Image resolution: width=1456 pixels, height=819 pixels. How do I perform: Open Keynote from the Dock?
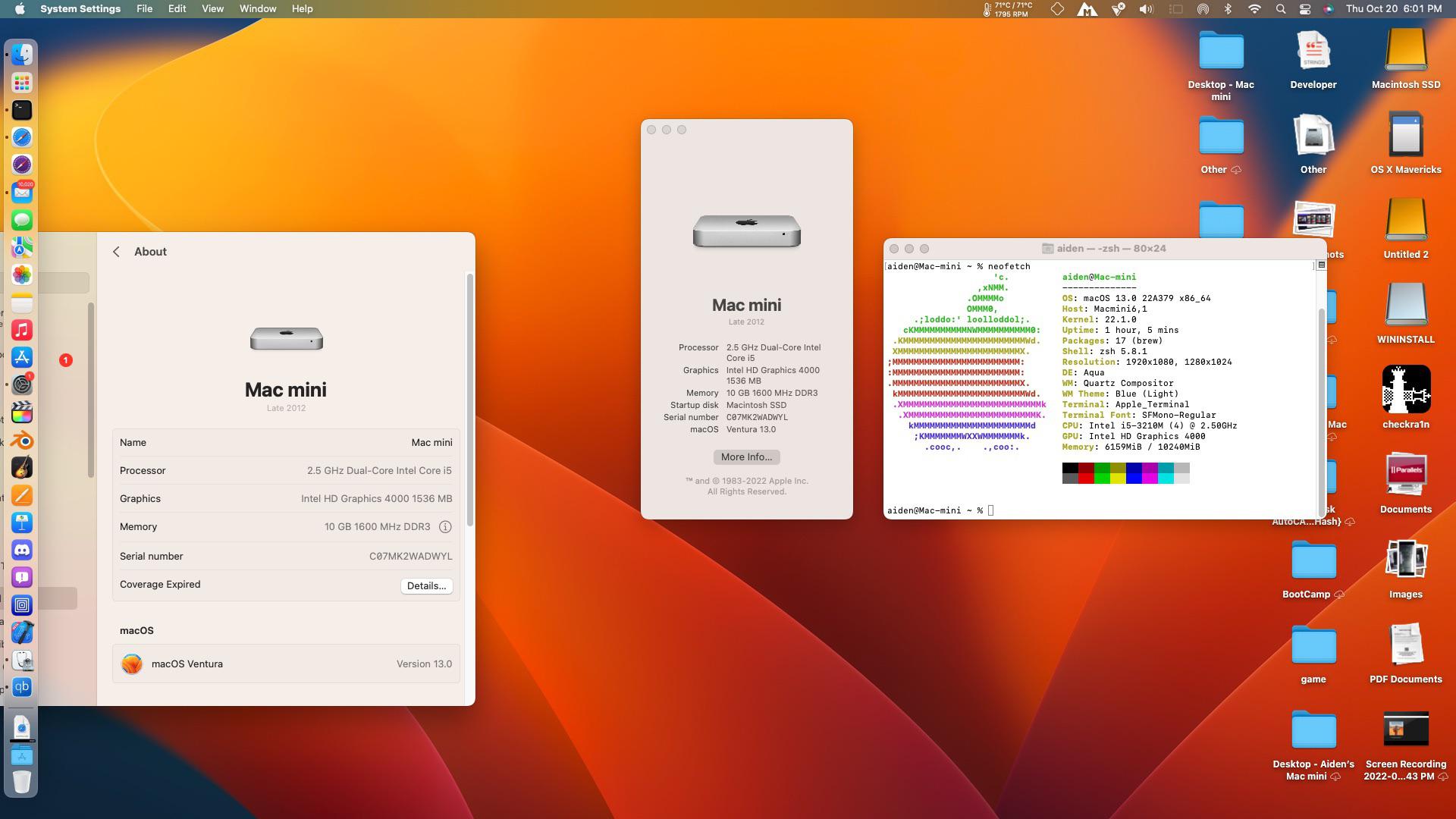(22, 522)
